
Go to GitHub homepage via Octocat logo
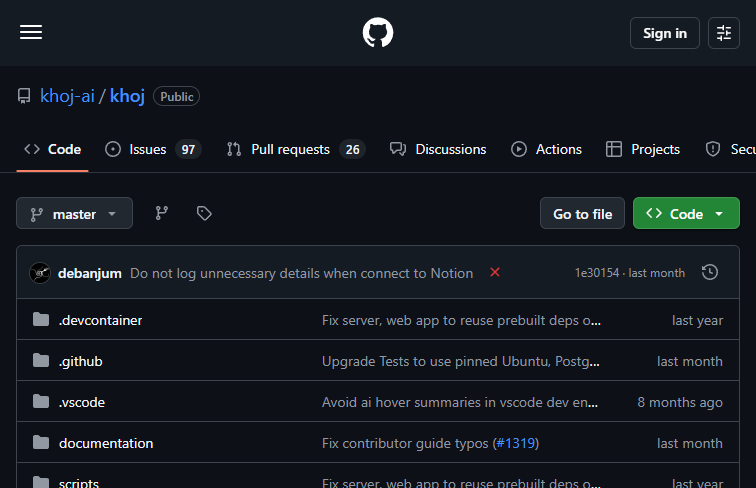pyautogui.click(x=378, y=33)
